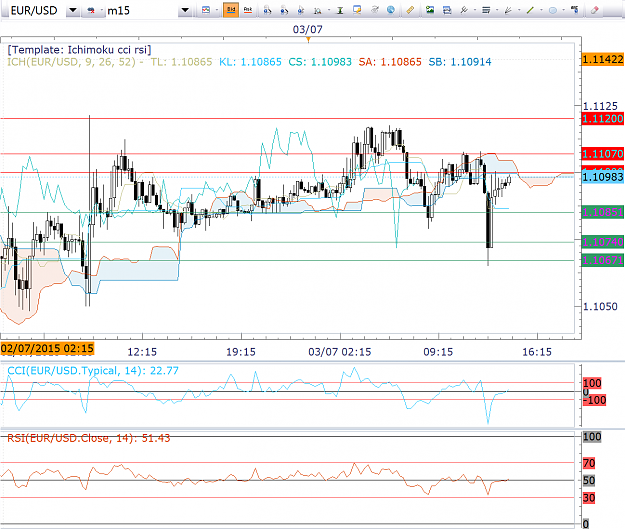The image size is (625, 529).
Task: Select the green trend line tool
Action: tap(530, 10)
